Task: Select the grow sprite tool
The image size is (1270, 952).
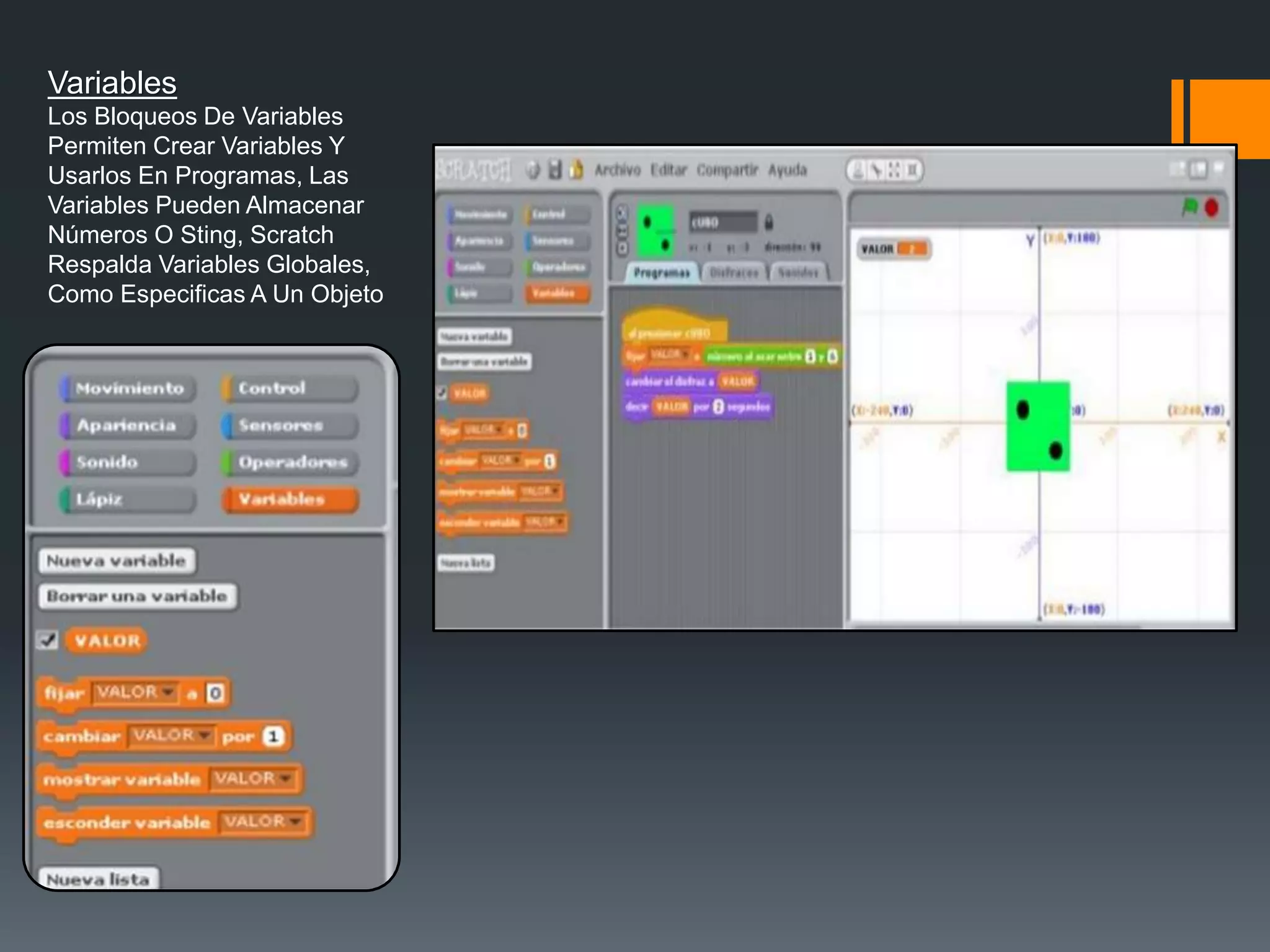Action: point(894,170)
